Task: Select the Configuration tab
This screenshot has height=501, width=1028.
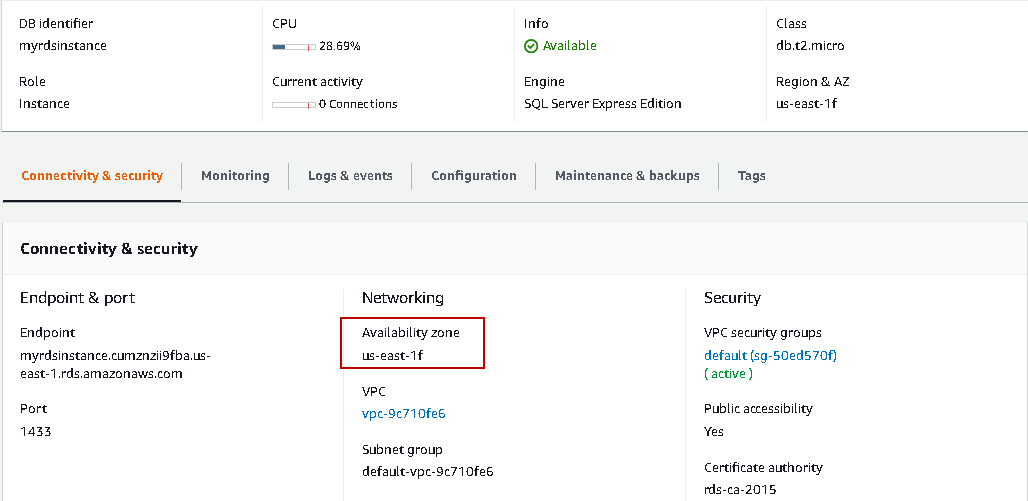Action: (x=474, y=176)
